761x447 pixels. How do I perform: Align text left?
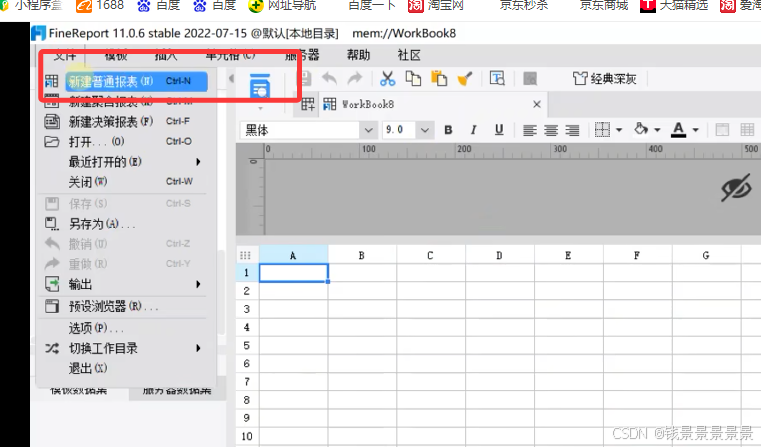529,130
